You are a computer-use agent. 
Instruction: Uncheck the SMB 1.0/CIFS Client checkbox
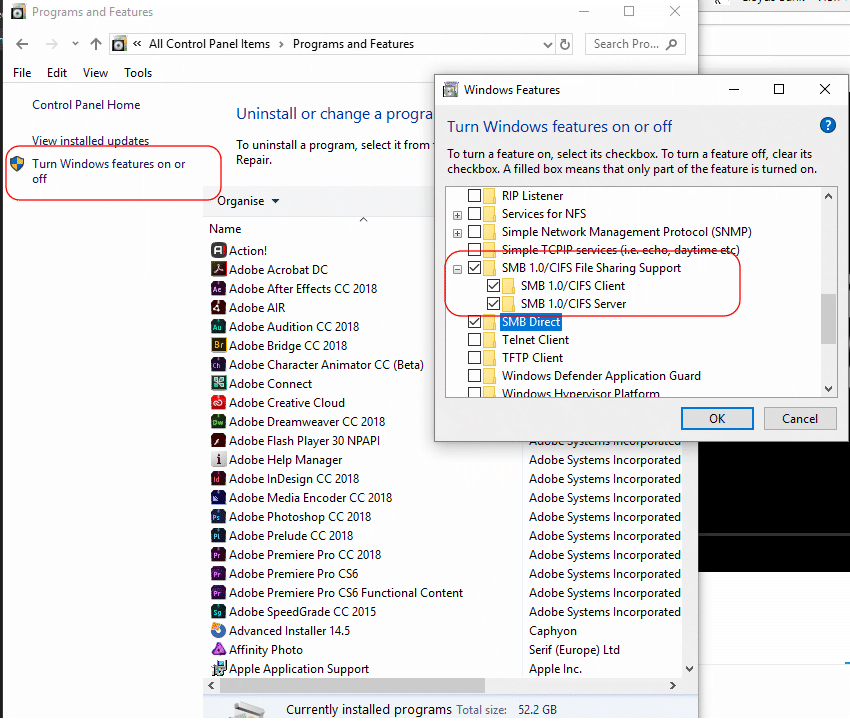click(x=493, y=285)
